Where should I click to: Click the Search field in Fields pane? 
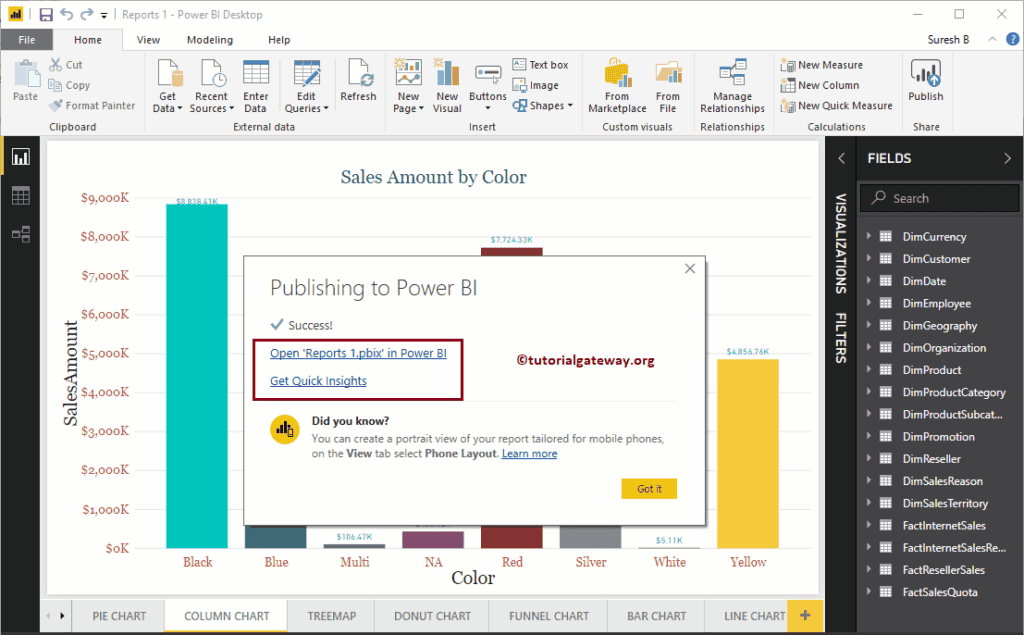[x=938, y=198]
